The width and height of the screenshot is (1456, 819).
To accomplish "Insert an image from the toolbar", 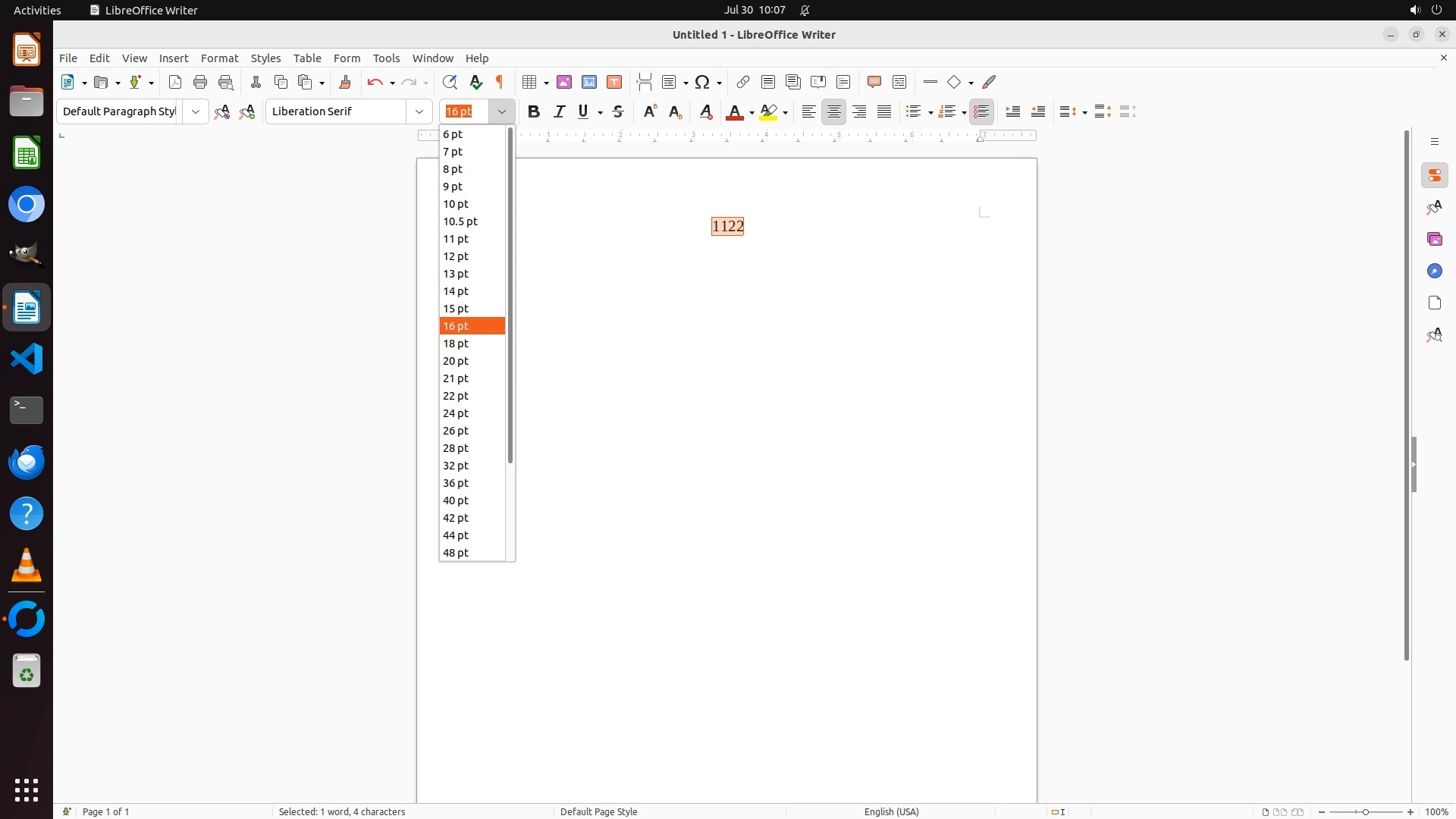I will point(564,82).
